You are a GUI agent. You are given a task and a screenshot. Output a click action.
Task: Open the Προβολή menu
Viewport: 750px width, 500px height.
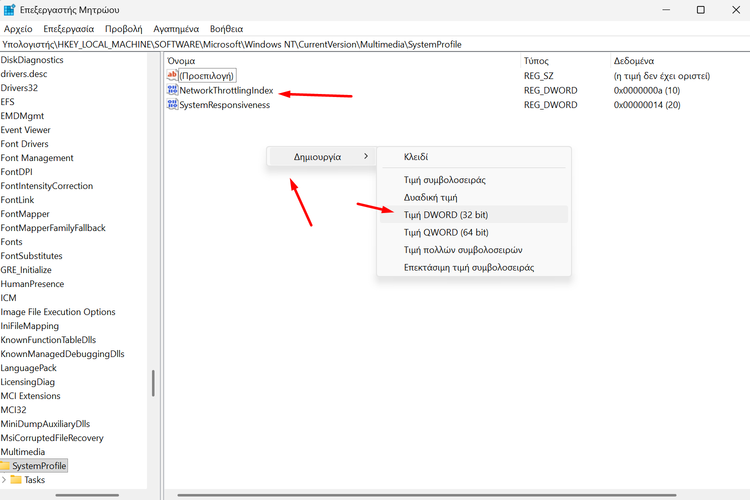pyautogui.click(x=123, y=30)
